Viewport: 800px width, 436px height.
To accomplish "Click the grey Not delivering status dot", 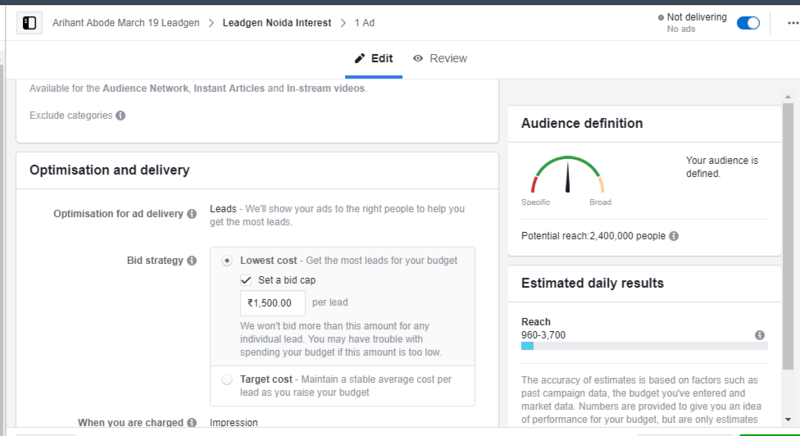I will (661, 18).
